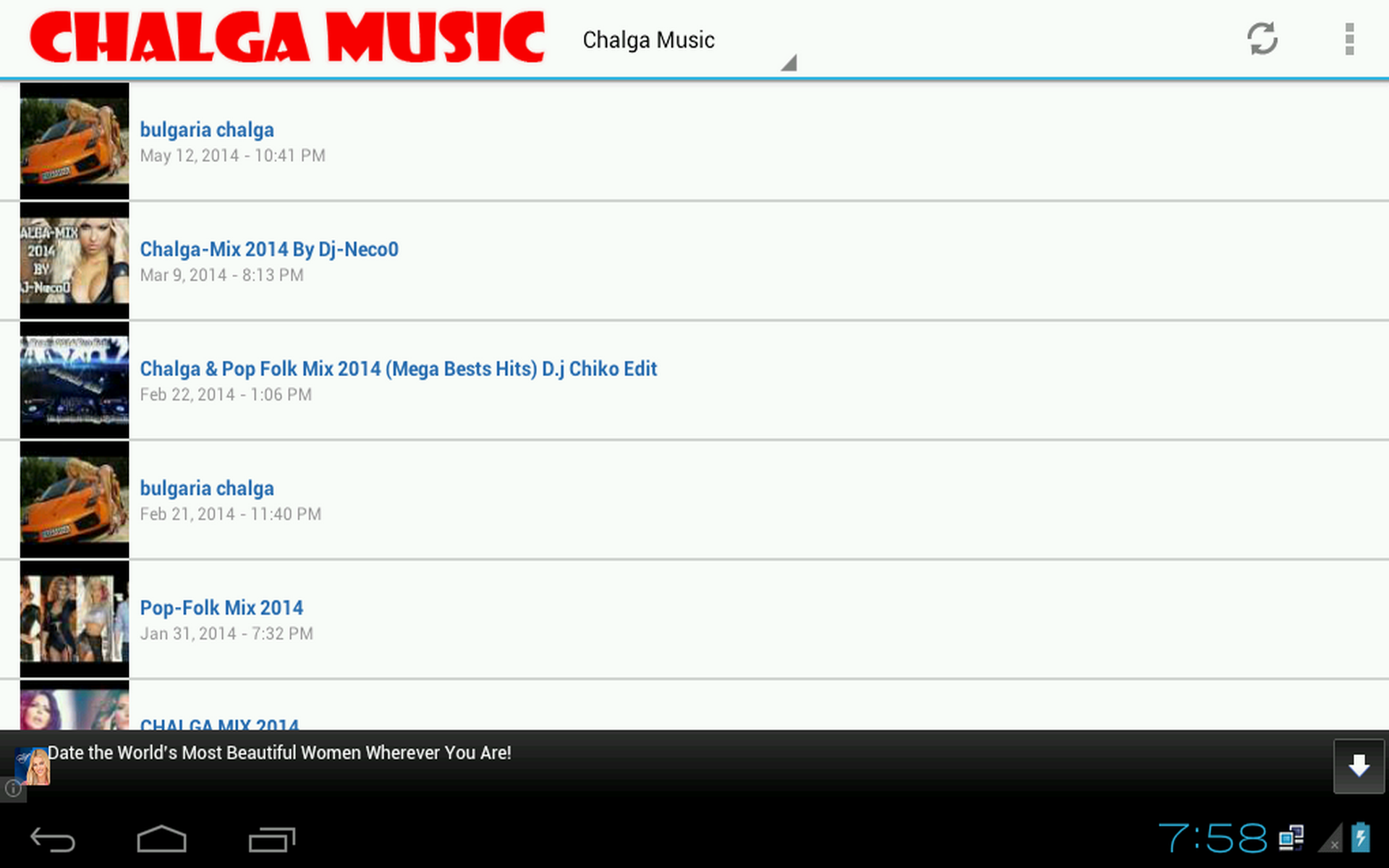Expand the Chalga Music category dropdown
1389x868 pixels.
click(648, 41)
